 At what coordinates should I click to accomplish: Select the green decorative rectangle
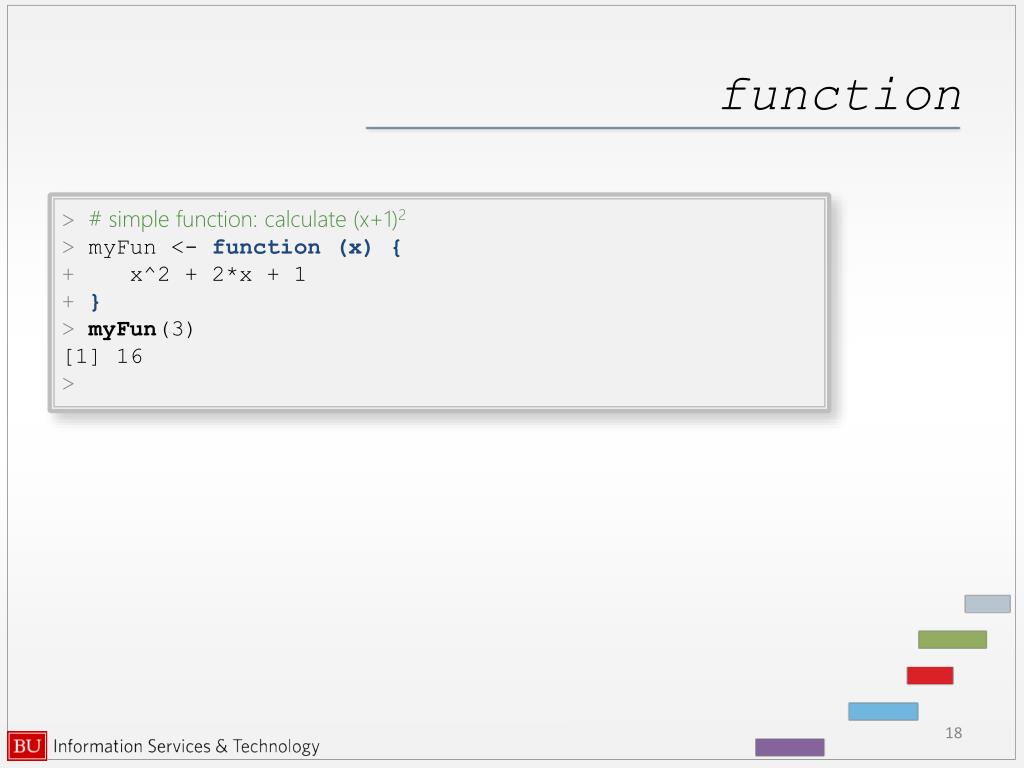click(952, 639)
